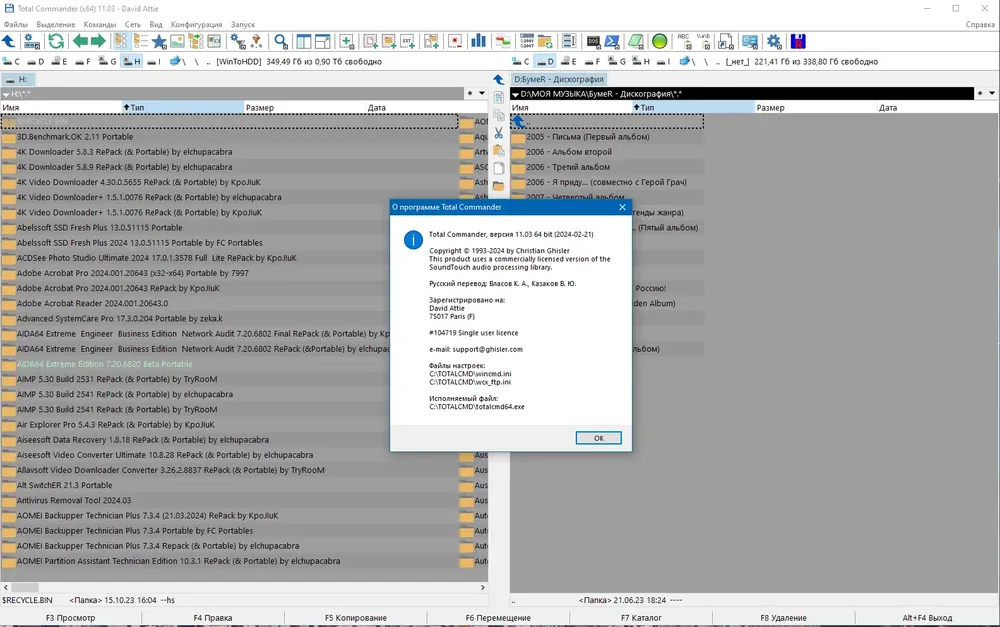Open the DOS command prompt icon

[593, 42]
